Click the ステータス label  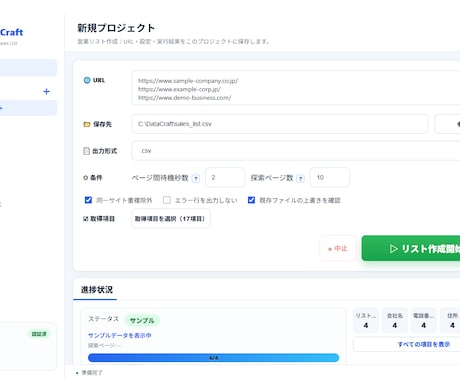coord(104,319)
